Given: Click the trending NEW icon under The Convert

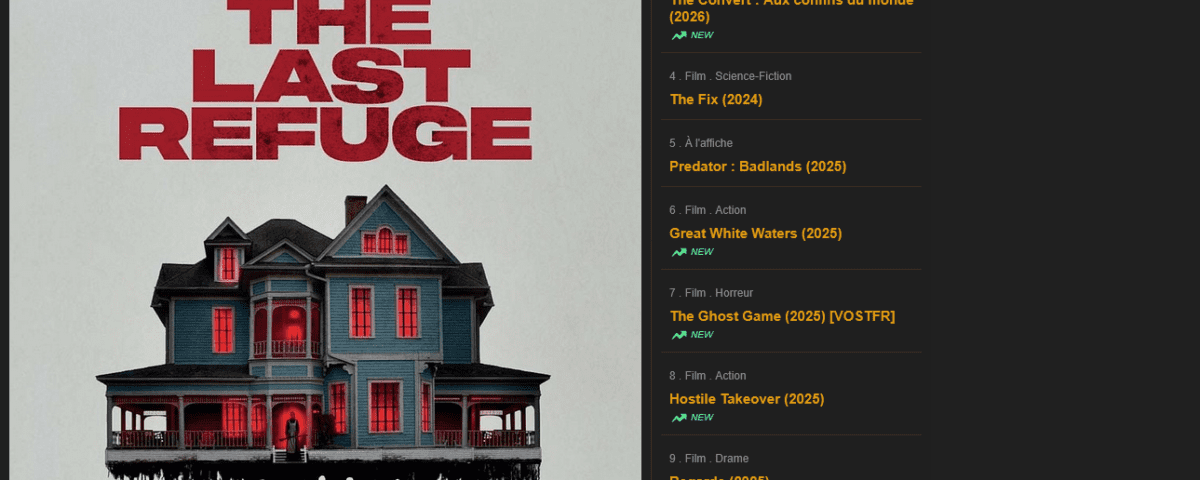Looking at the screenshot, I should (x=679, y=35).
